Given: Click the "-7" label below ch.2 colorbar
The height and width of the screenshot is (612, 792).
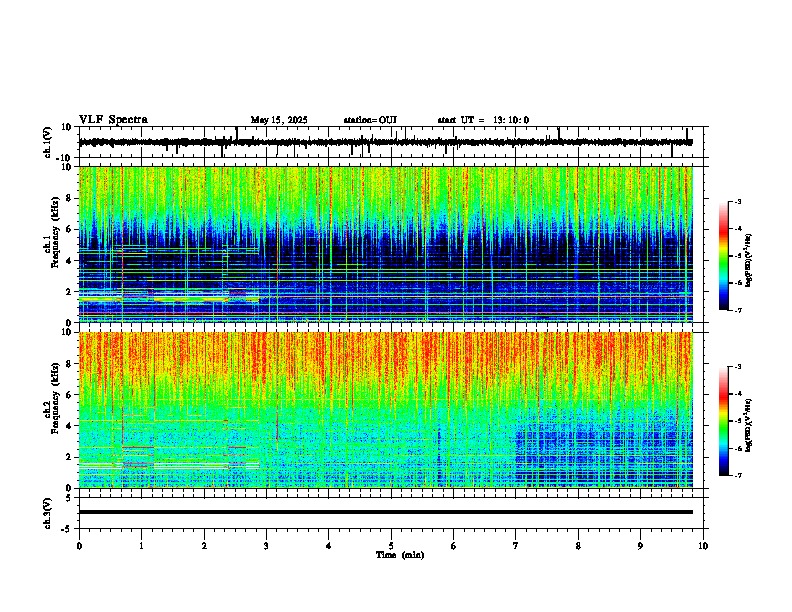Looking at the screenshot, I should (x=737, y=475).
